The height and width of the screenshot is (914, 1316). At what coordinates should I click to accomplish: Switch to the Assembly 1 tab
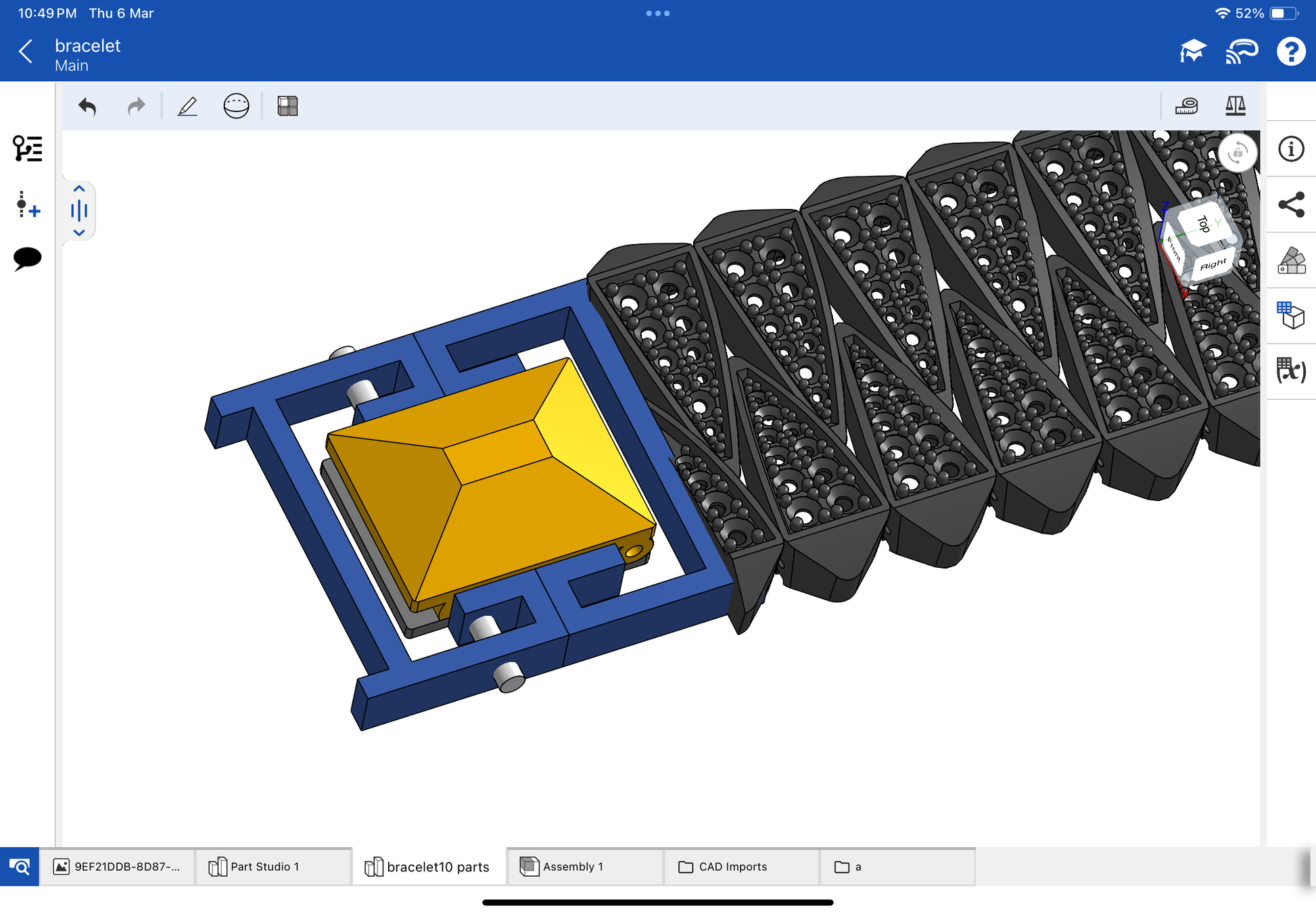pos(572,867)
